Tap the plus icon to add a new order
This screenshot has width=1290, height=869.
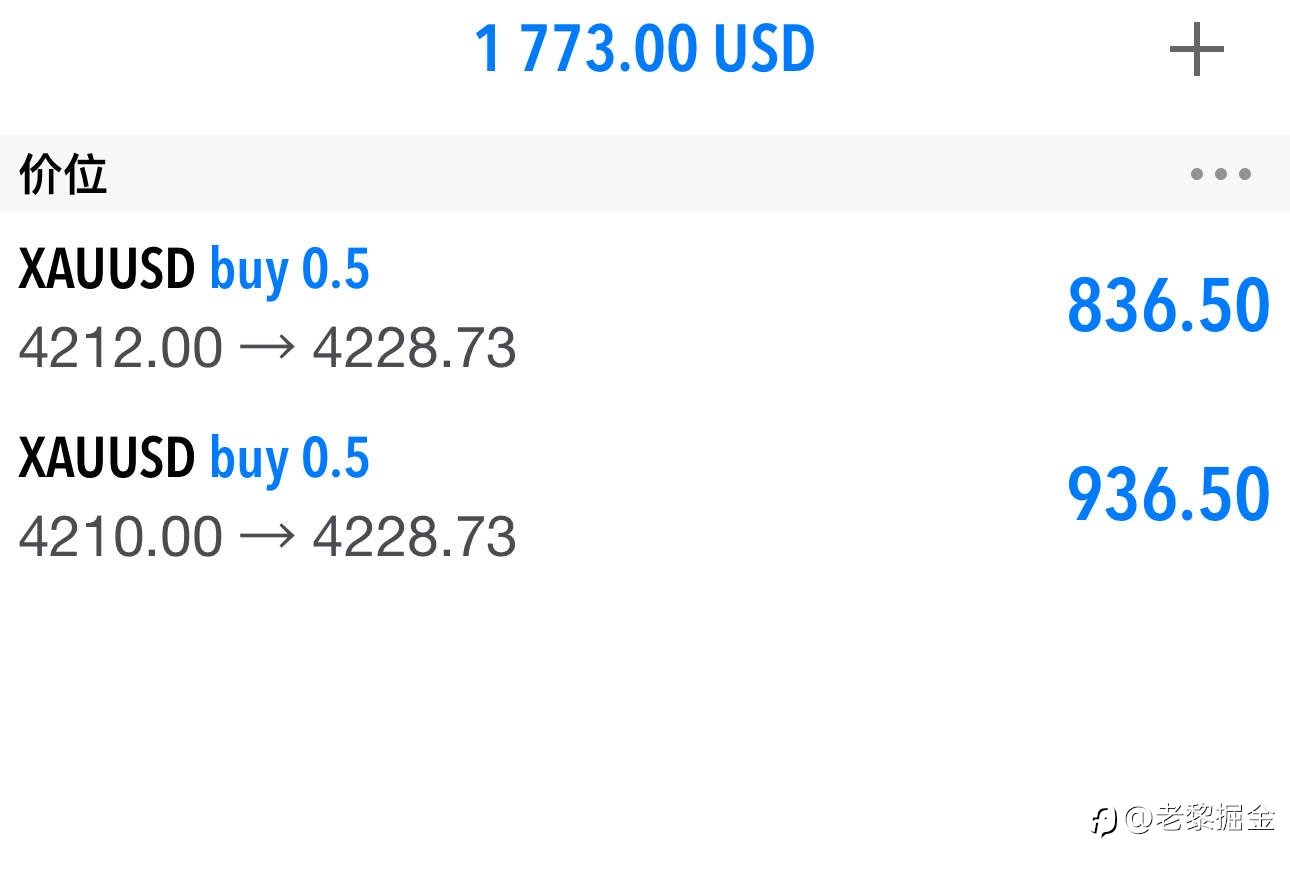1196,49
